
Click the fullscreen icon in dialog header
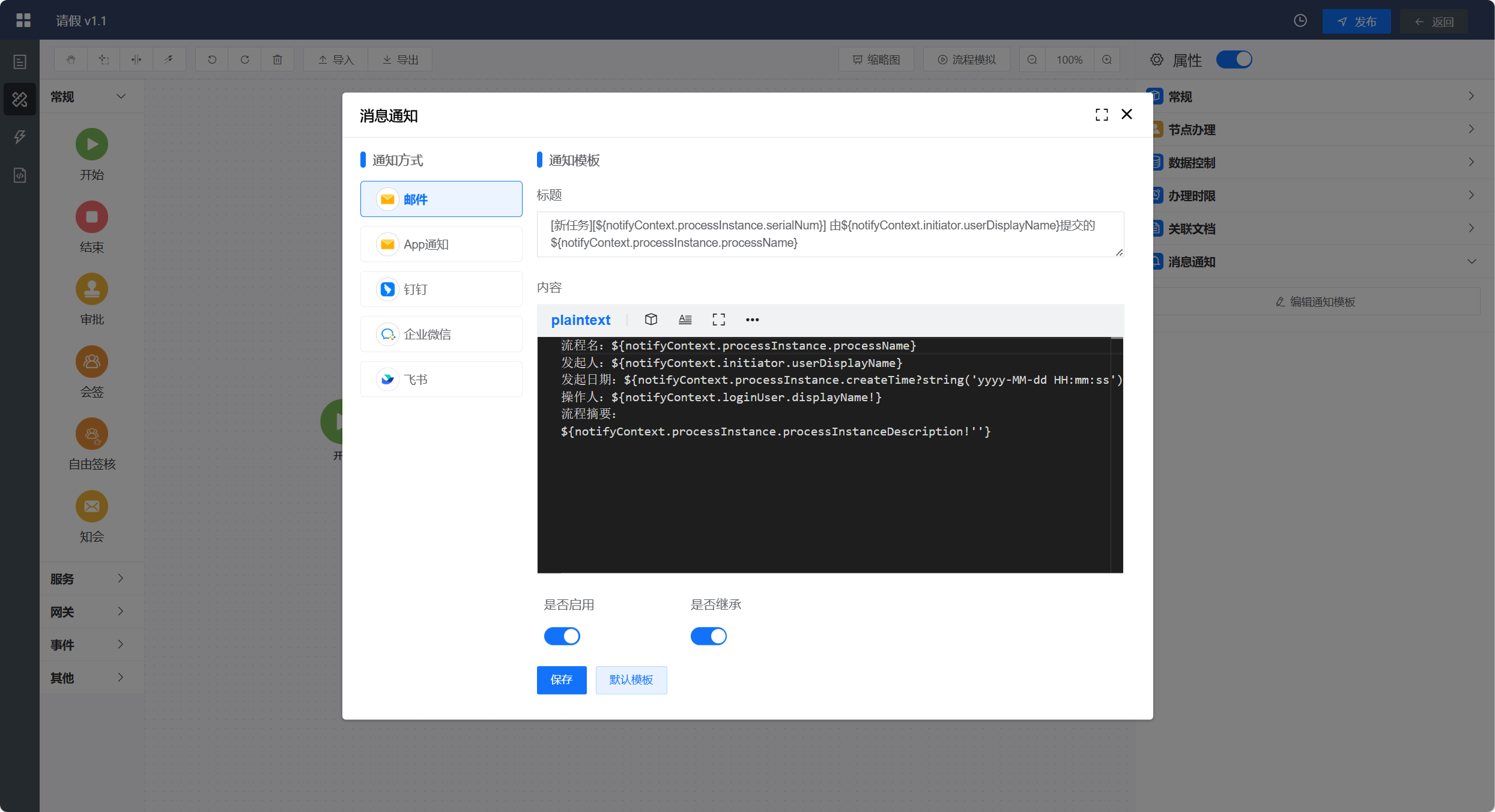1102,115
